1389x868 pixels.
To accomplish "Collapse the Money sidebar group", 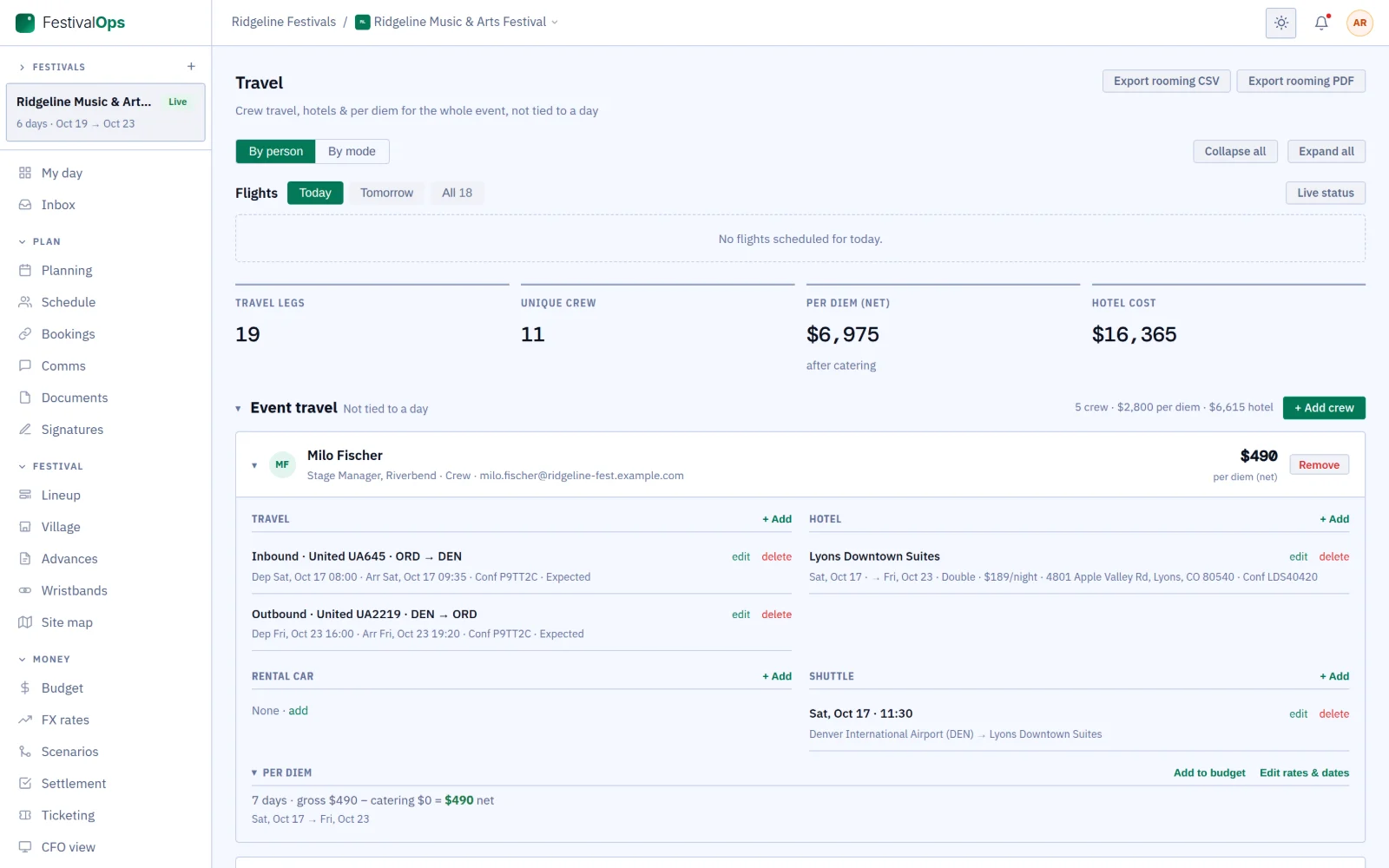I will [x=44, y=659].
